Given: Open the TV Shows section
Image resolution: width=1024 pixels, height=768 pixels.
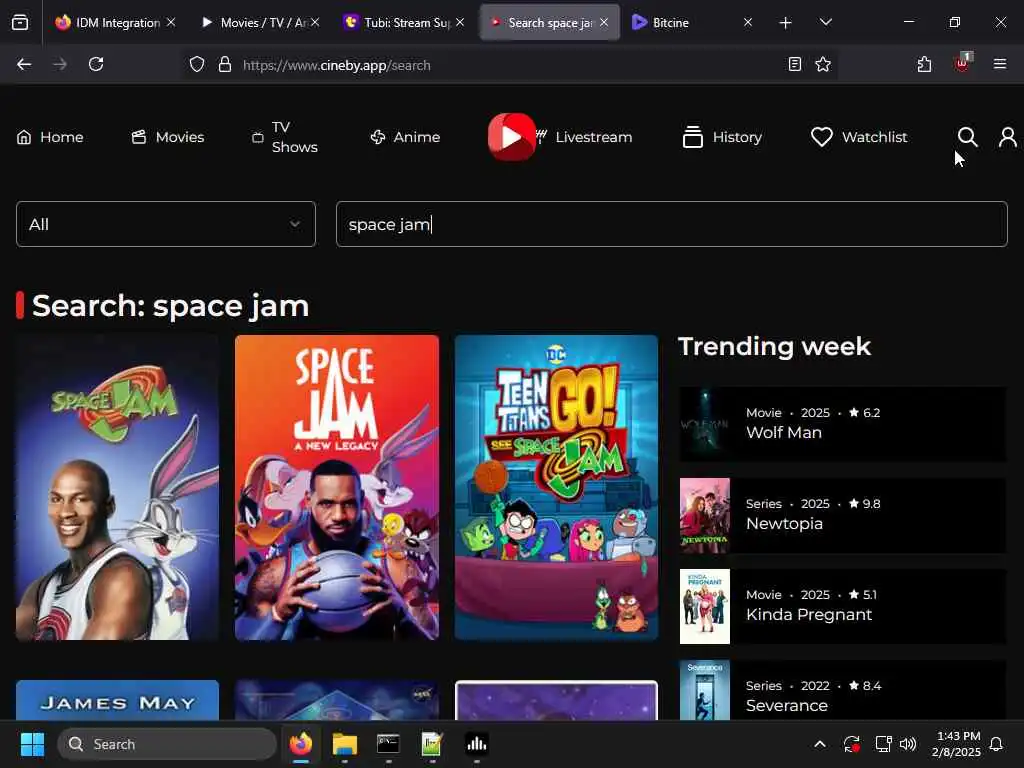Looking at the screenshot, I should click(285, 137).
